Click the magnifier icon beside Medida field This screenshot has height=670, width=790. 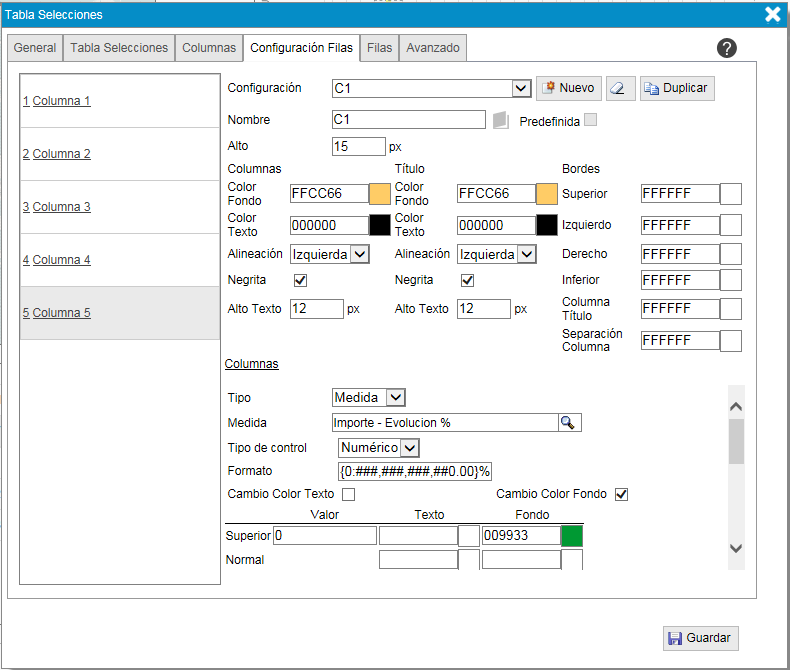point(569,423)
